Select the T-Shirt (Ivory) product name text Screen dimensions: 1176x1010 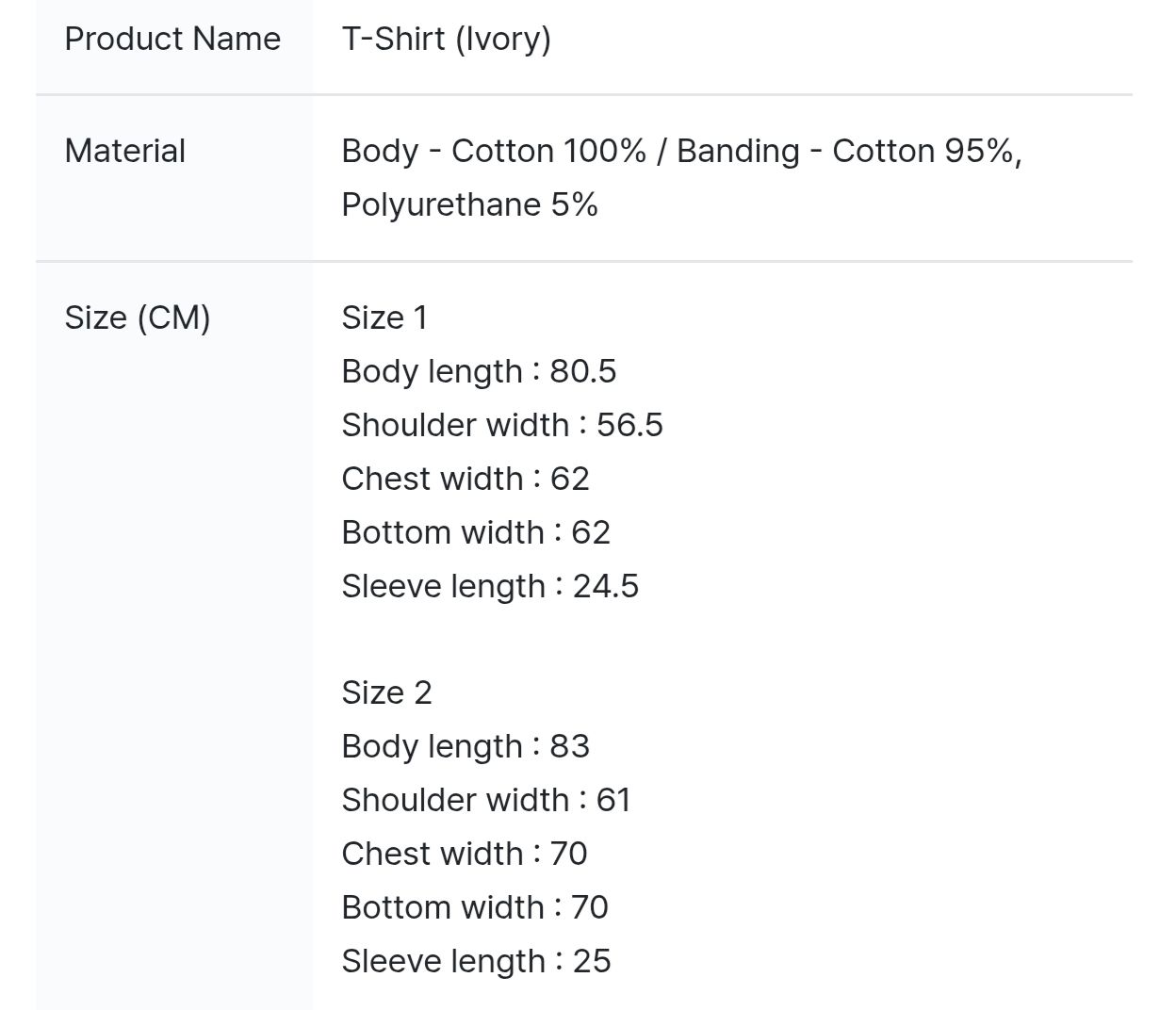coord(446,39)
